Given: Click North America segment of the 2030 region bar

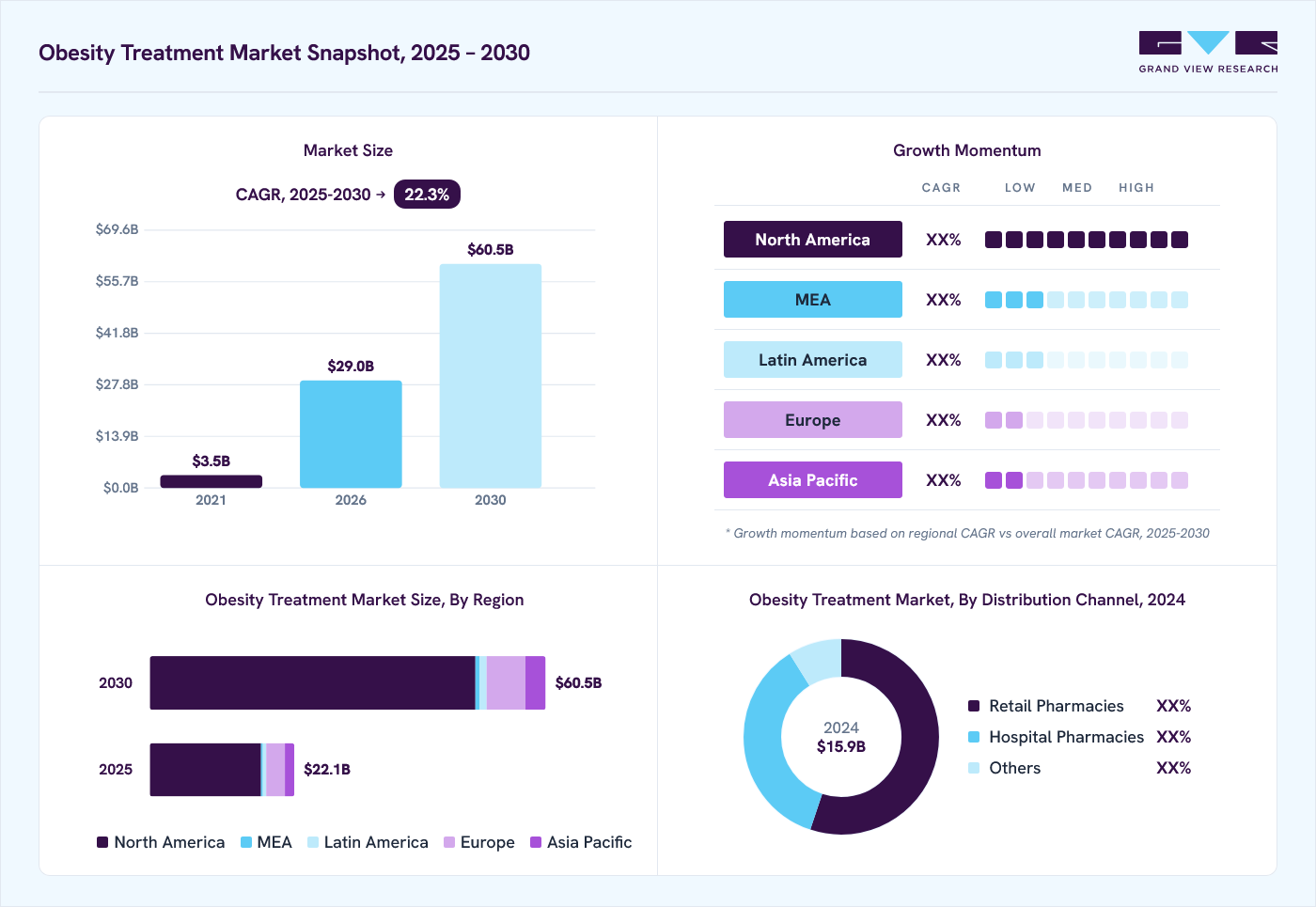Looking at the screenshot, I should tap(312, 682).
